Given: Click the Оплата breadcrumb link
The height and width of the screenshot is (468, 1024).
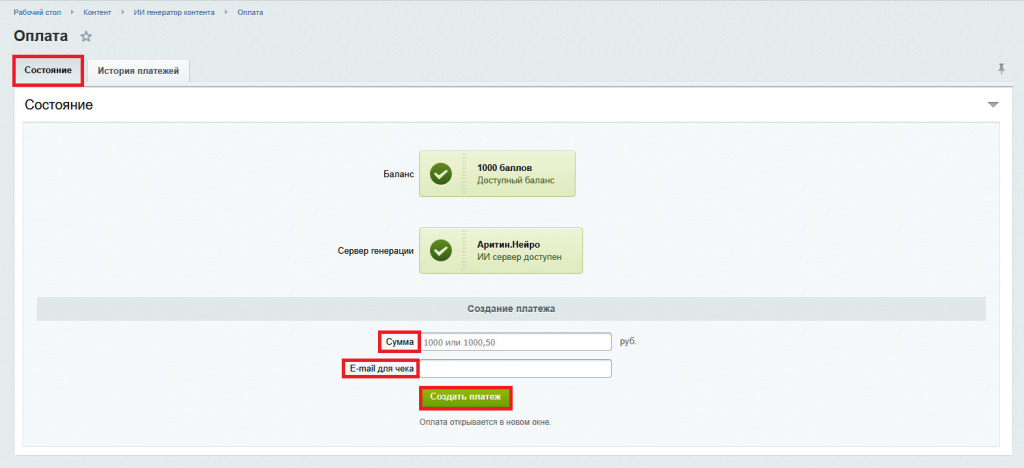Looking at the screenshot, I should tap(250, 12).
